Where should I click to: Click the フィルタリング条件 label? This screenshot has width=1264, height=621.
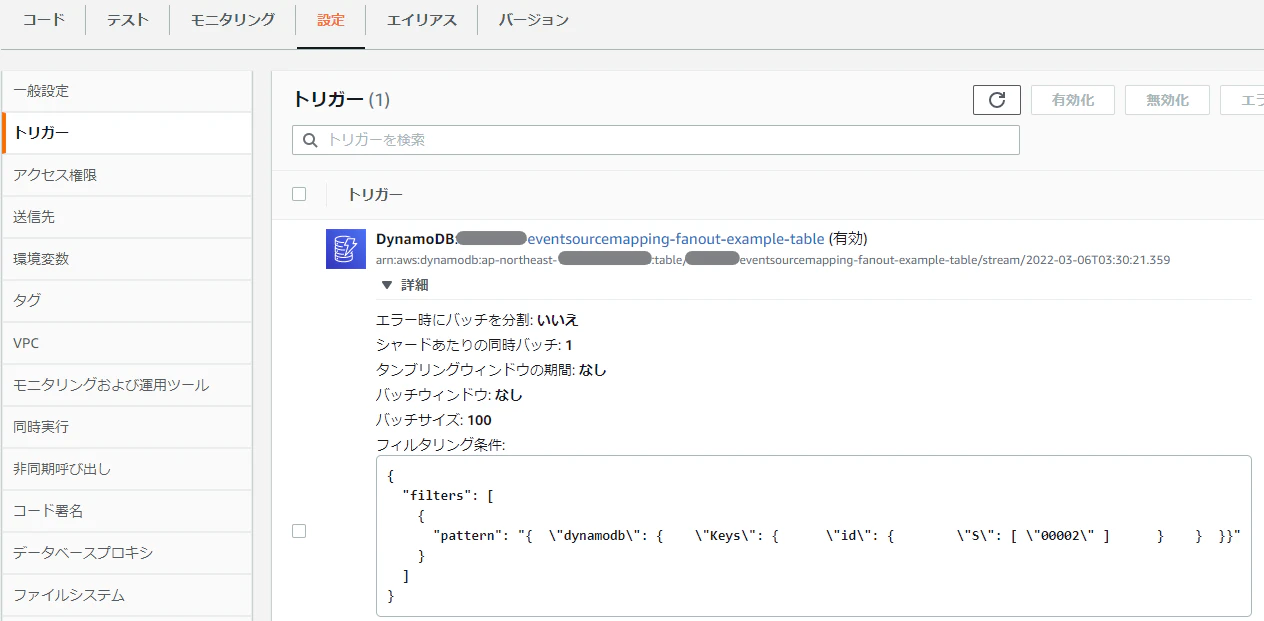pyautogui.click(x=441, y=445)
